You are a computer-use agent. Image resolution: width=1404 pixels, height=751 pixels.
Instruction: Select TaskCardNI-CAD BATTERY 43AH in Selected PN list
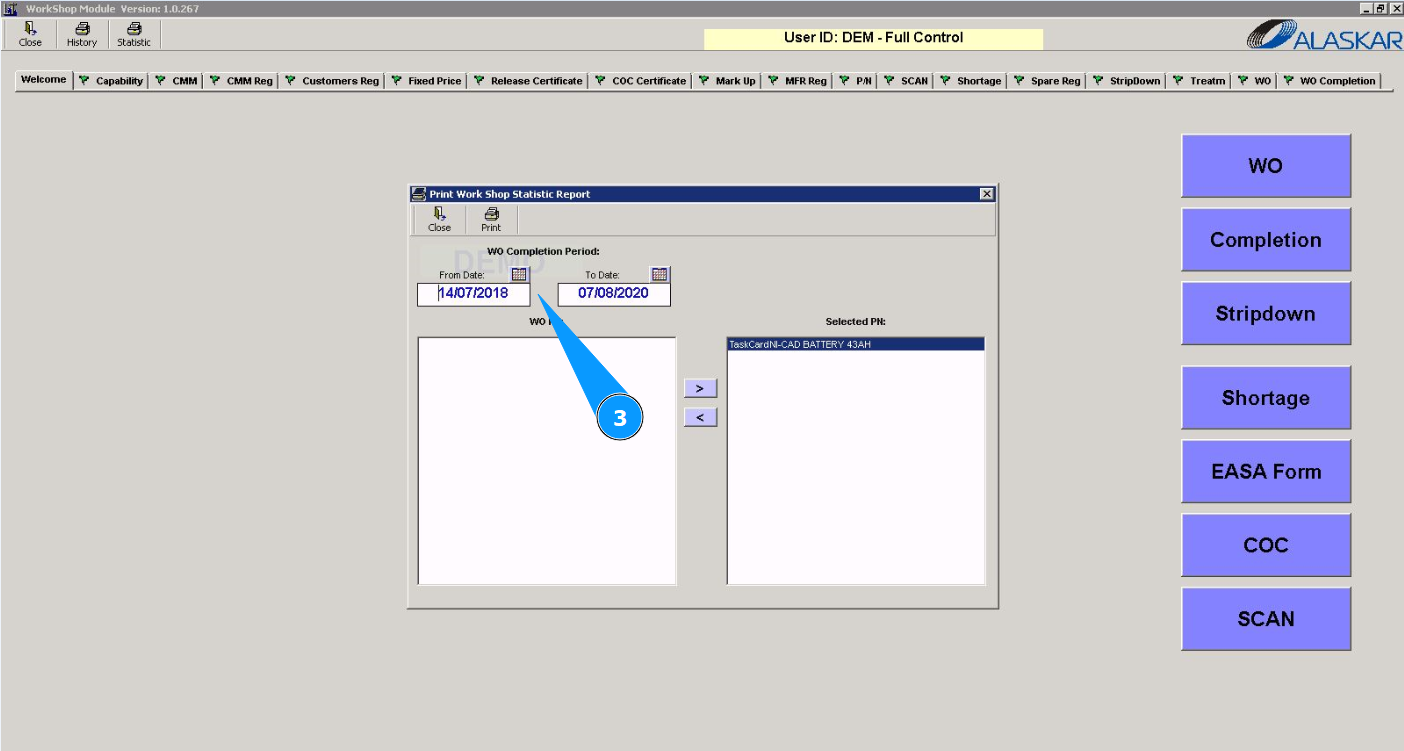point(856,344)
